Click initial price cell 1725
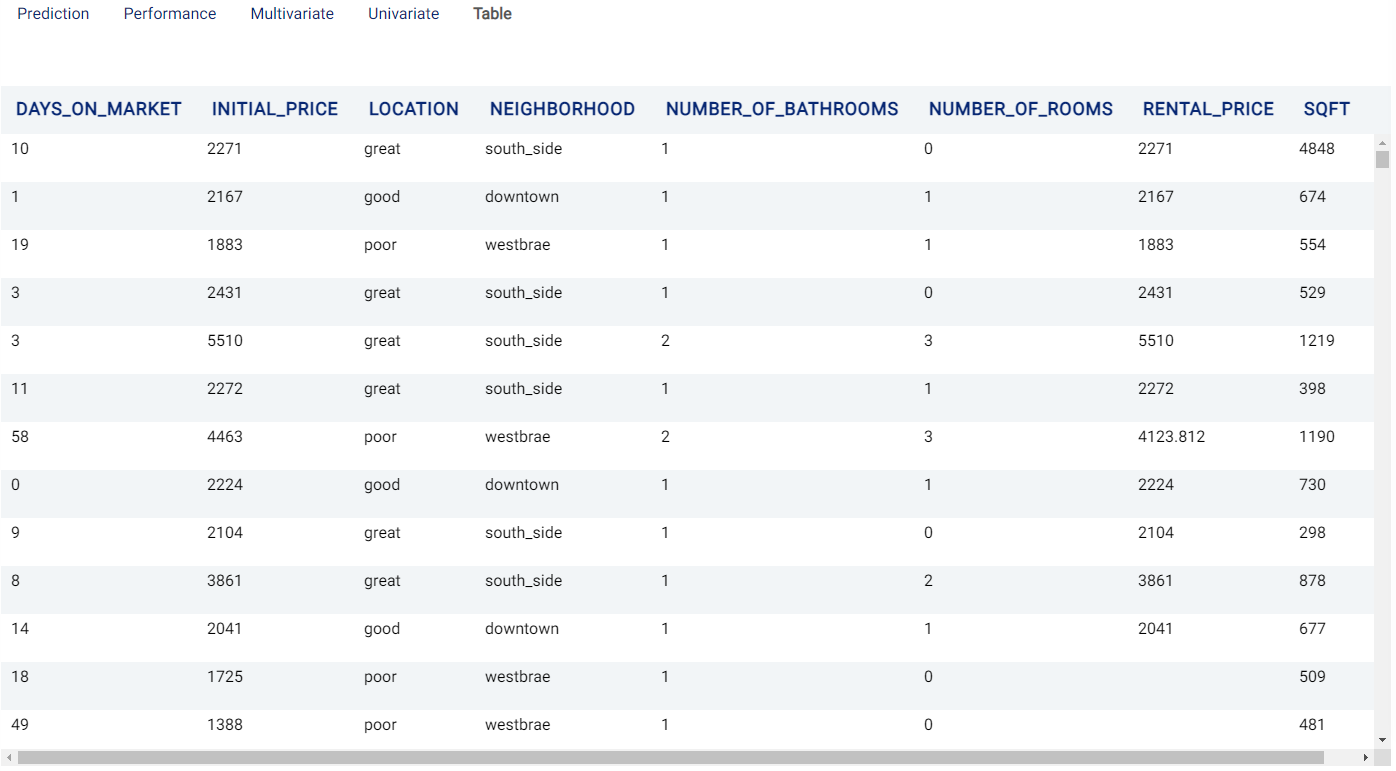This screenshot has width=1396, height=771. (x=225, y=677)
